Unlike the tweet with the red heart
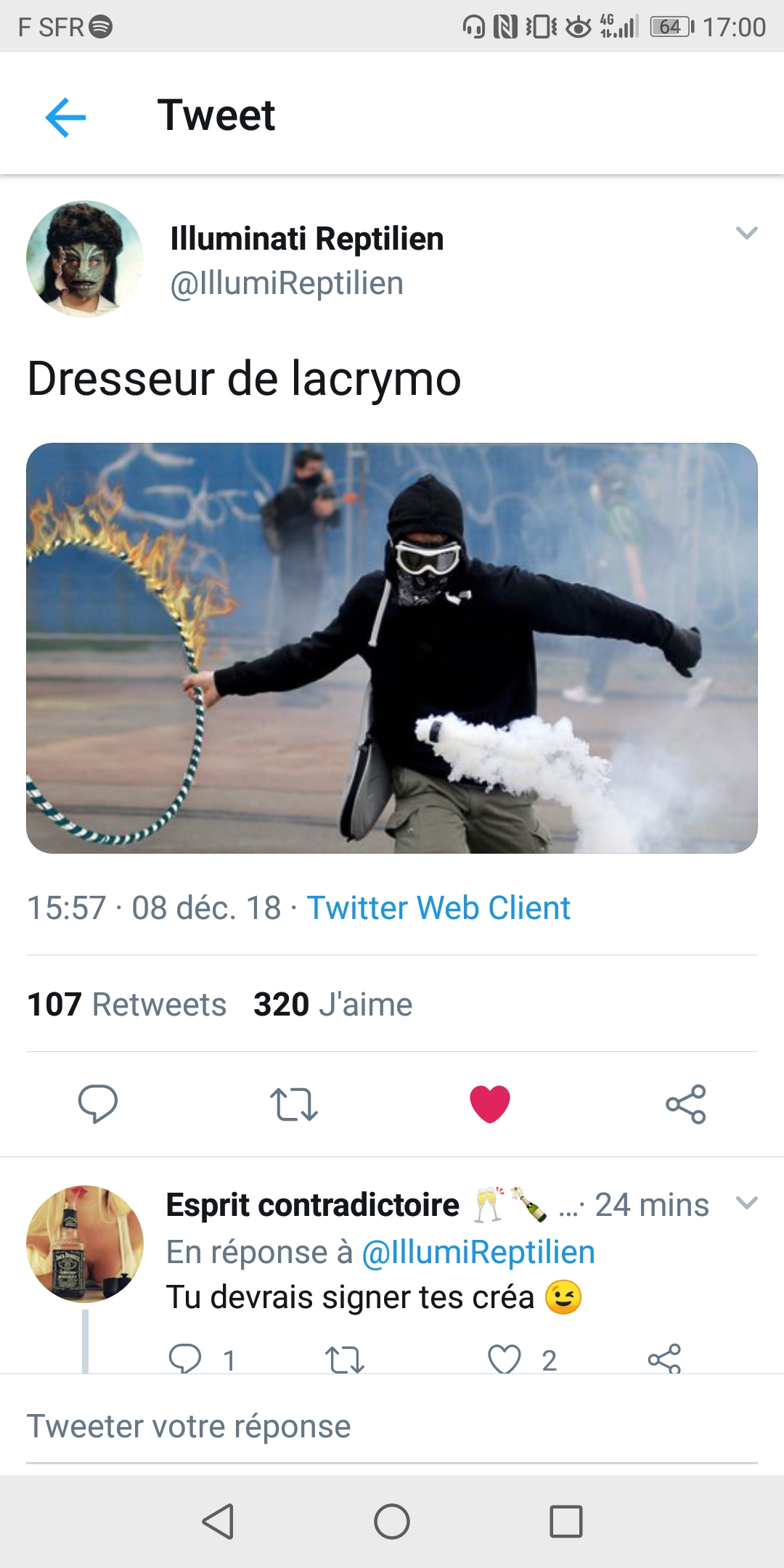 coord(490,1104)
